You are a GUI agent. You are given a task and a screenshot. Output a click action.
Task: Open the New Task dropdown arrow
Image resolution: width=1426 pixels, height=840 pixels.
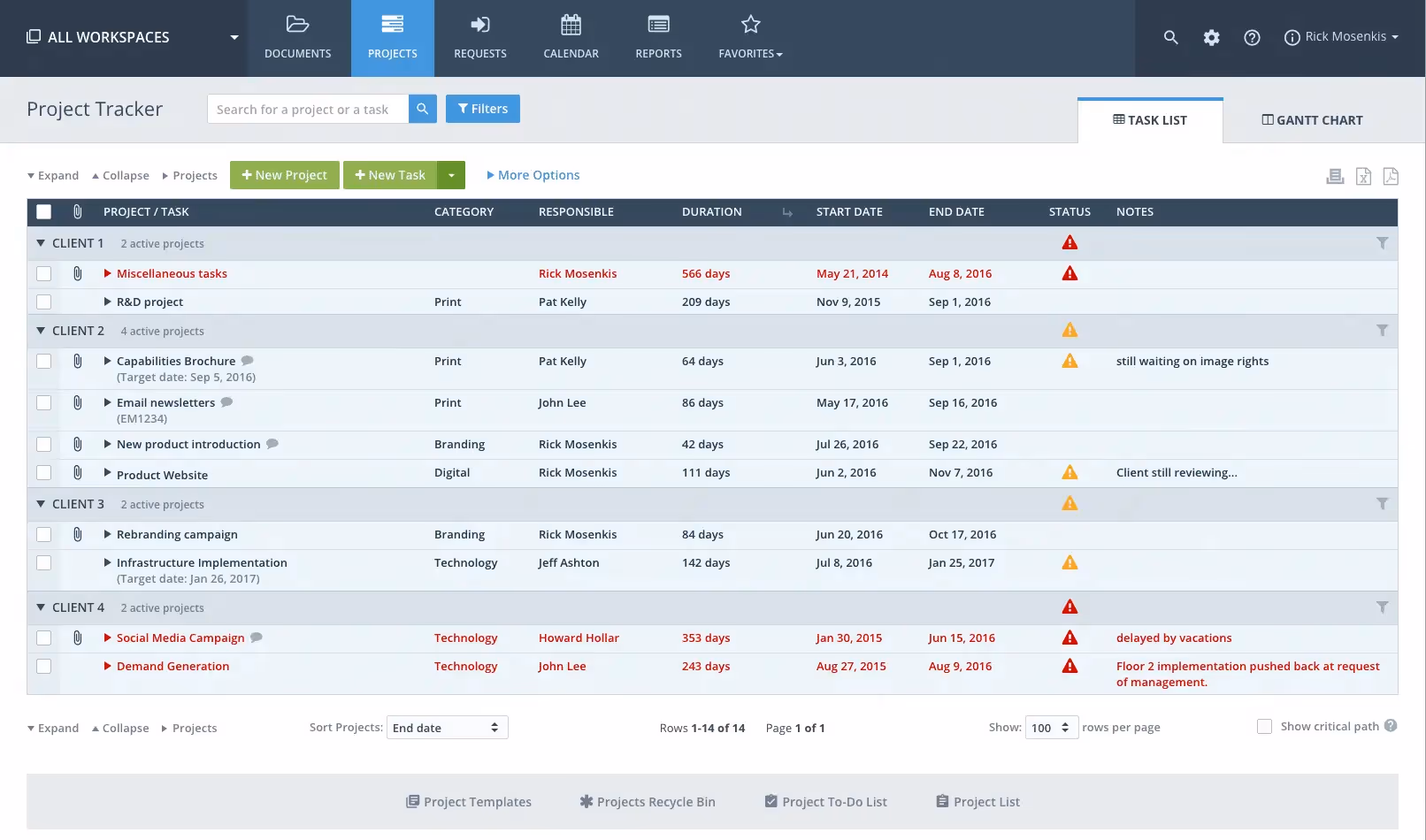click(x=452, y=174)
